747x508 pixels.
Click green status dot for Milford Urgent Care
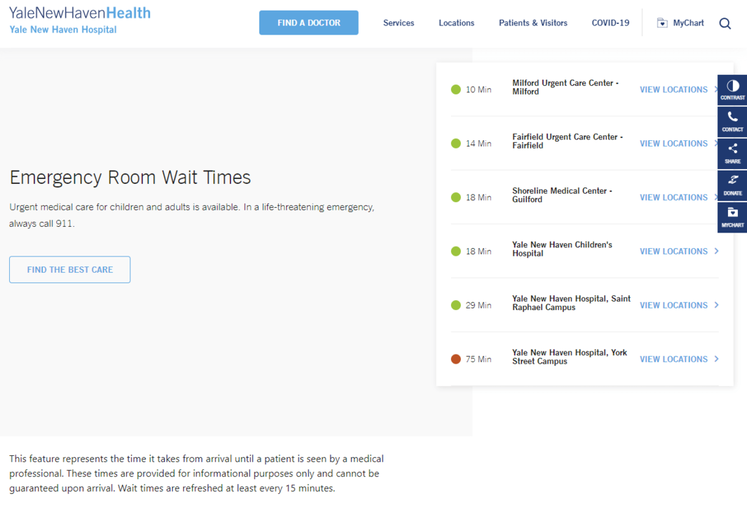pos(456,90)
